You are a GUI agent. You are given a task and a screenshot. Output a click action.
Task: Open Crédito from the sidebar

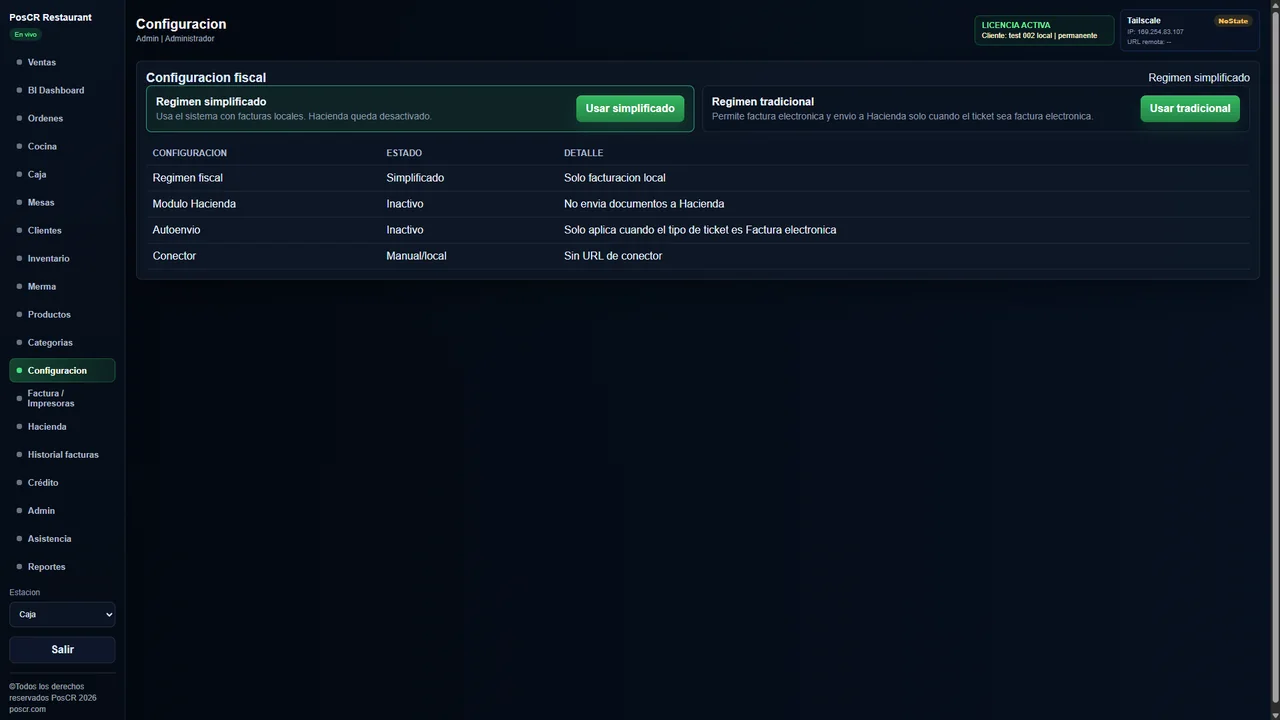coord(62,482)
